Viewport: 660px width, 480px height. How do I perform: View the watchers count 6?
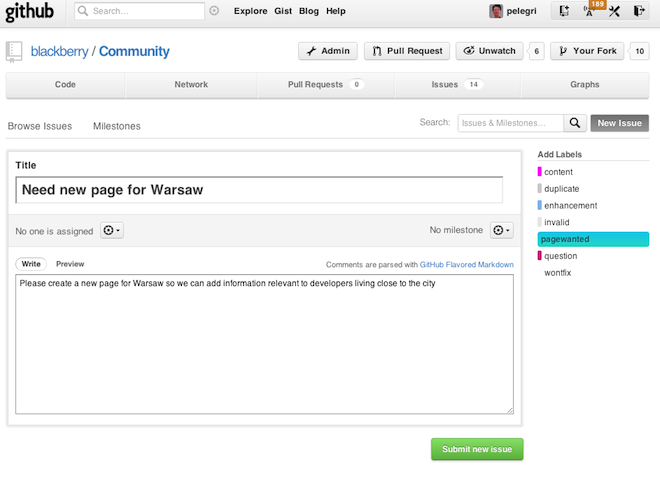point(536,51)
